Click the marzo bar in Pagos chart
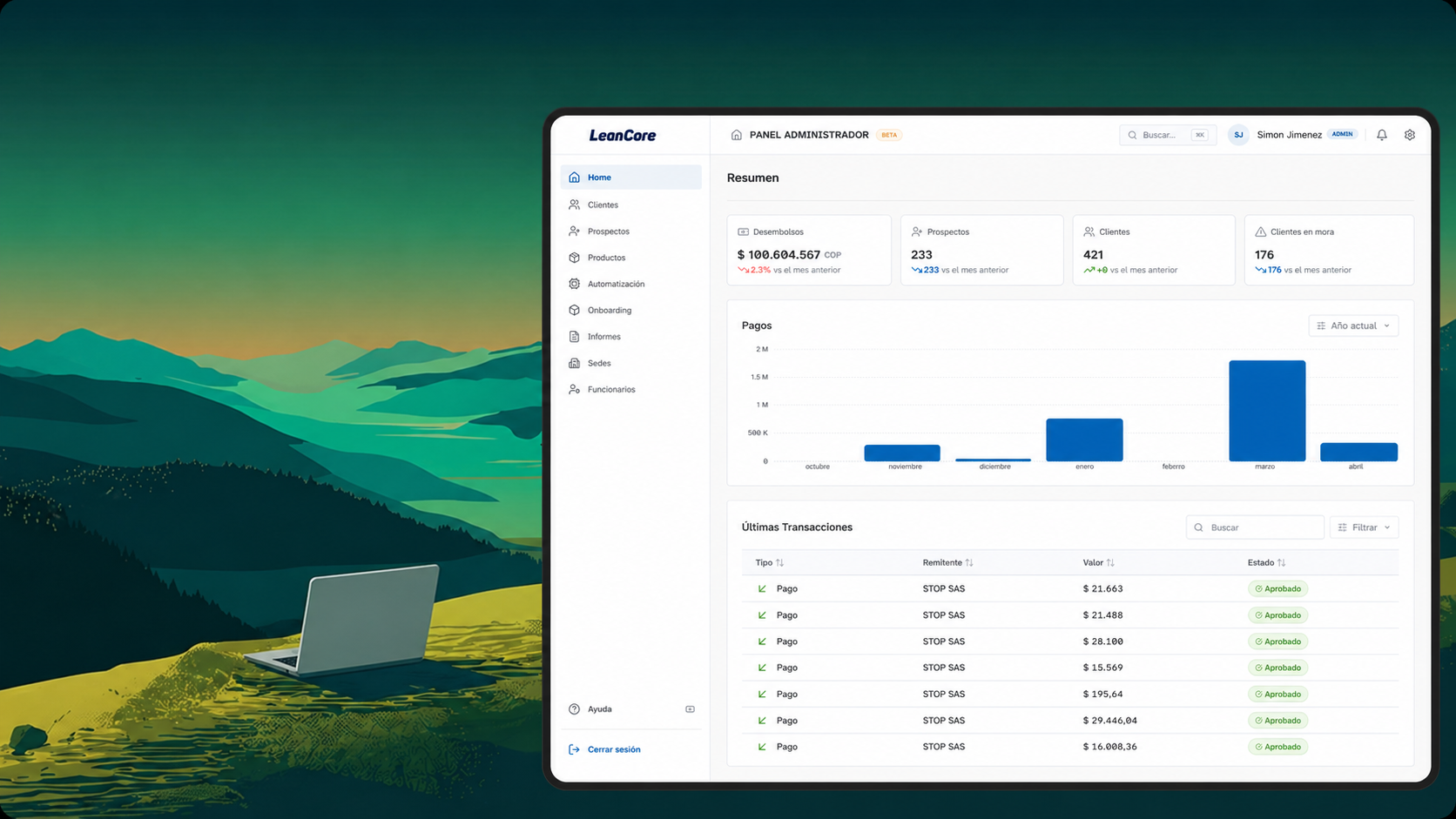 pos(1266,411)
